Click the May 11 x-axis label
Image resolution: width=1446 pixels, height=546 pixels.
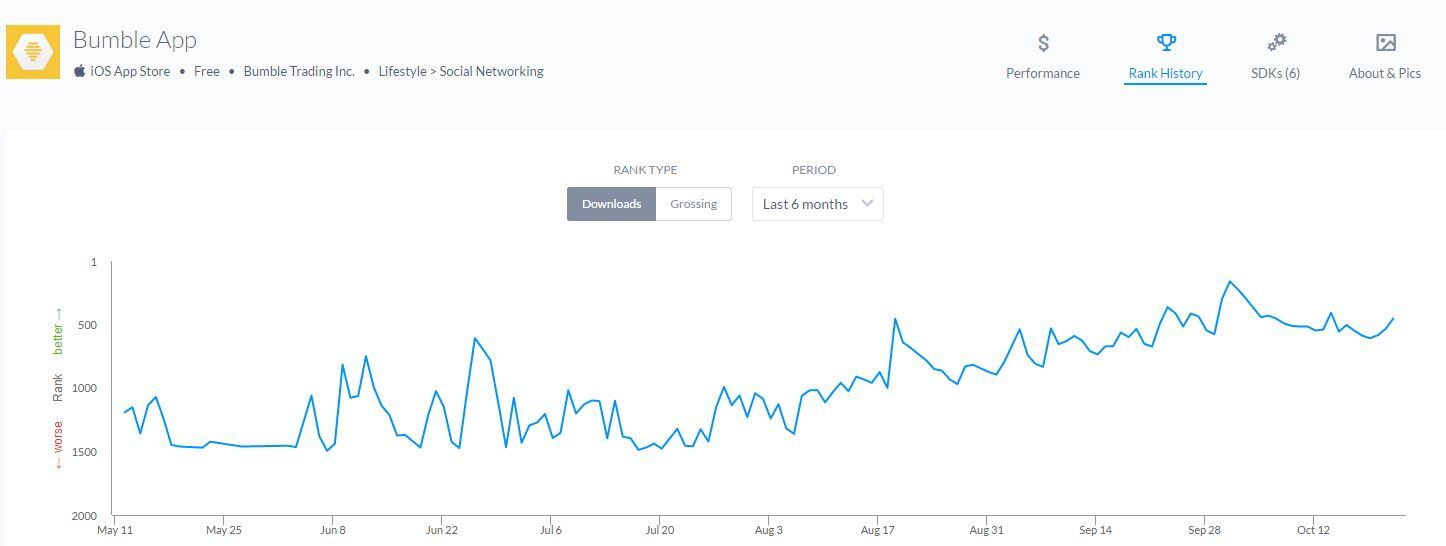(x=115, y=530)
